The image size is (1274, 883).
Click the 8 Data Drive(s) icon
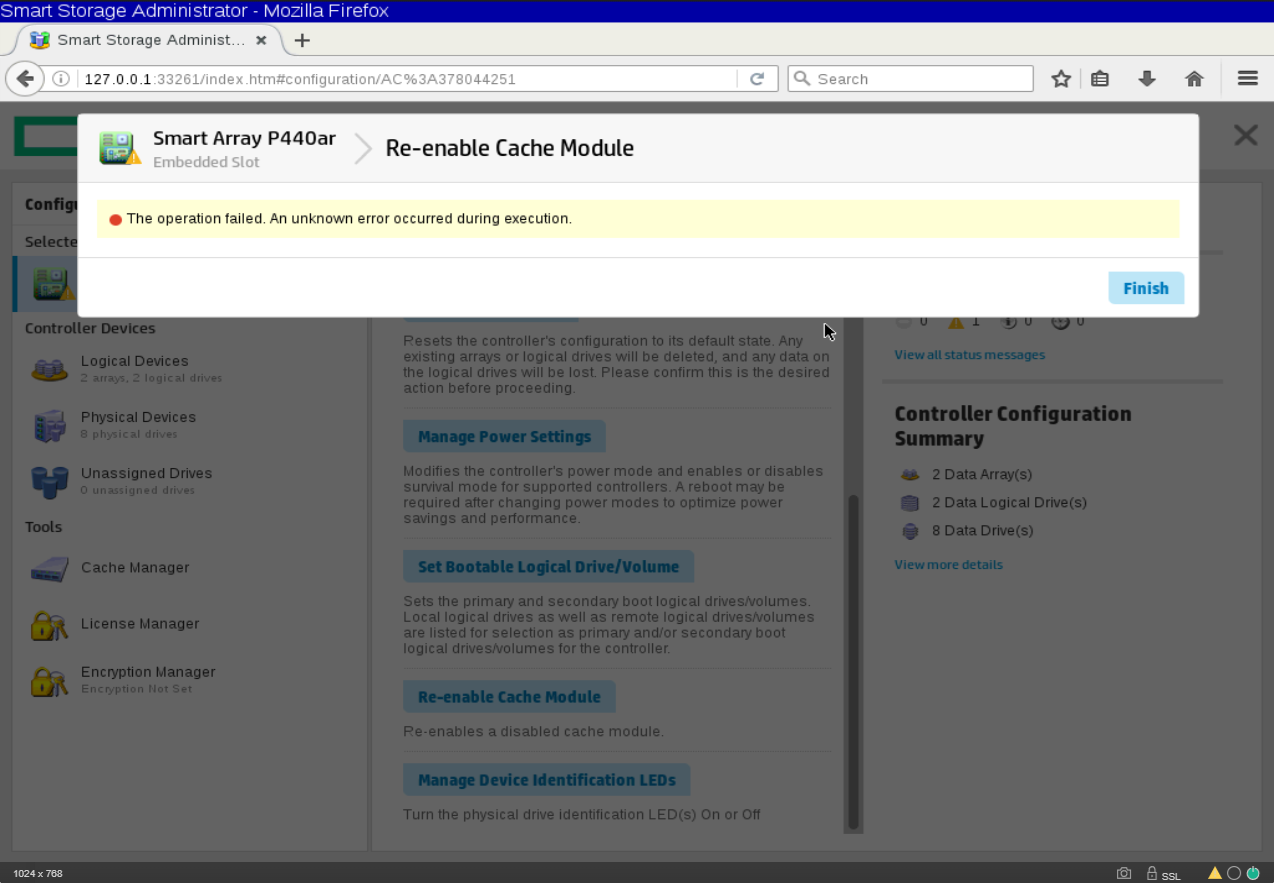point(909,531)
